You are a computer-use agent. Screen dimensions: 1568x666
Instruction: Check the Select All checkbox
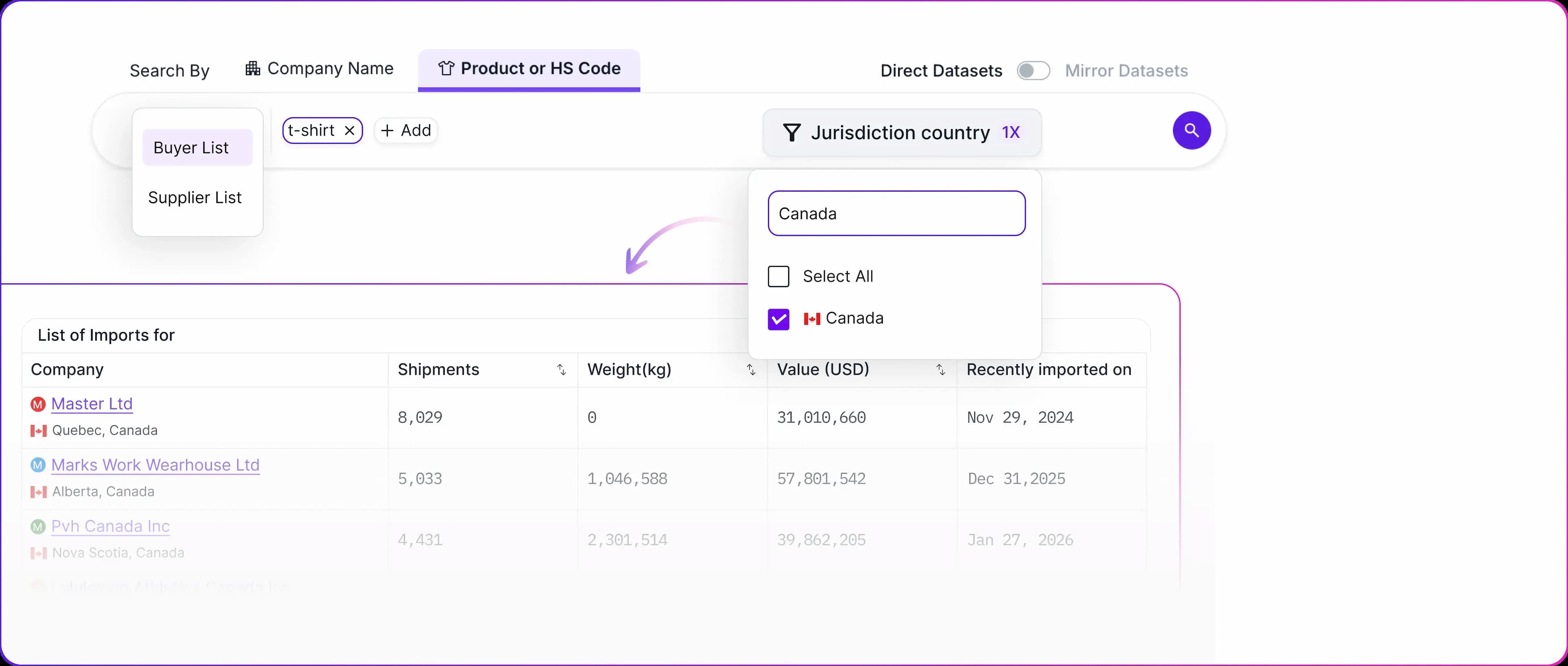tap(779, 277)
